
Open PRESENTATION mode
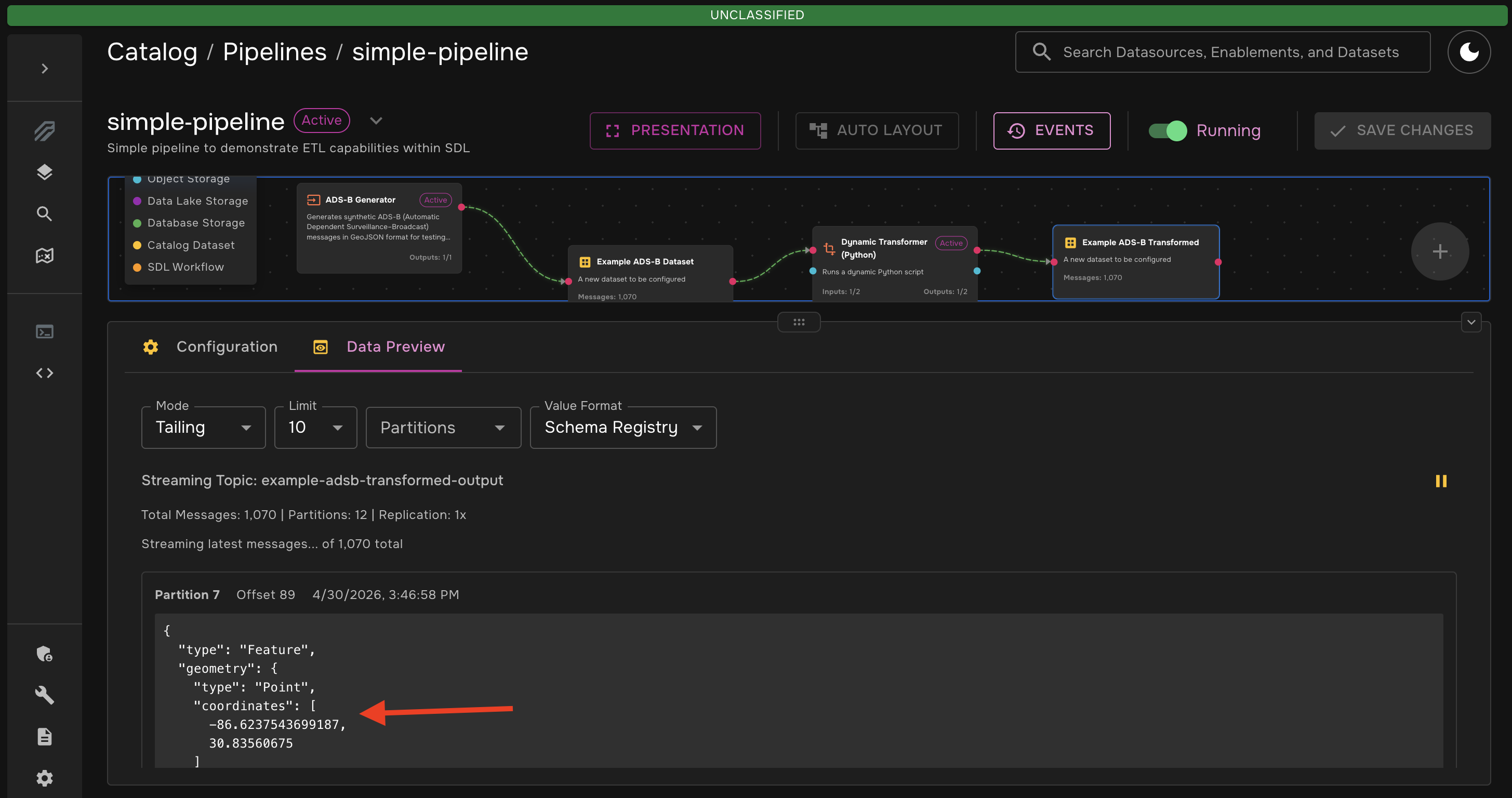tap(675, 130)
